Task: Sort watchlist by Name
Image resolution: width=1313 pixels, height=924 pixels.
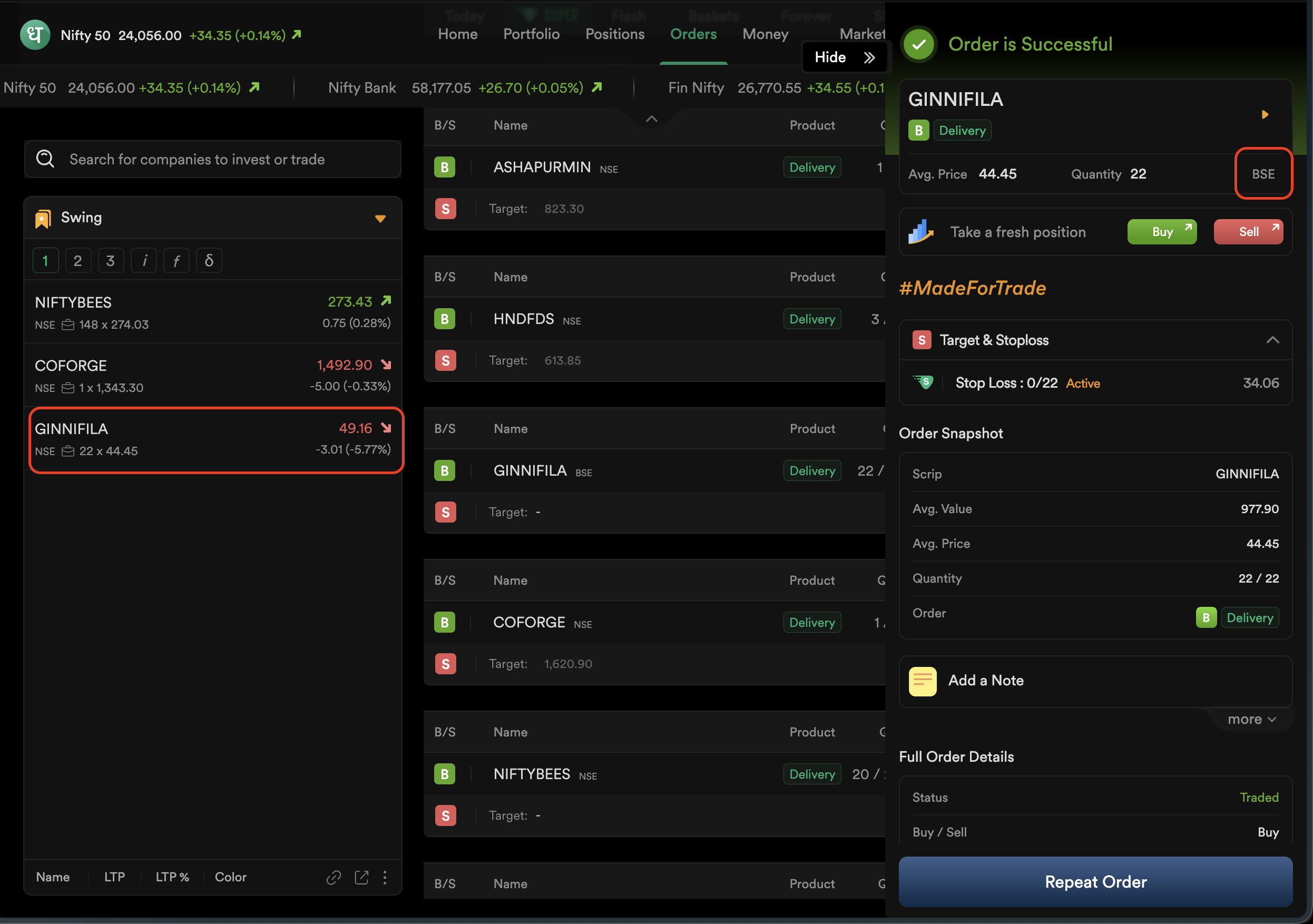Action: [x=53, y=877]
